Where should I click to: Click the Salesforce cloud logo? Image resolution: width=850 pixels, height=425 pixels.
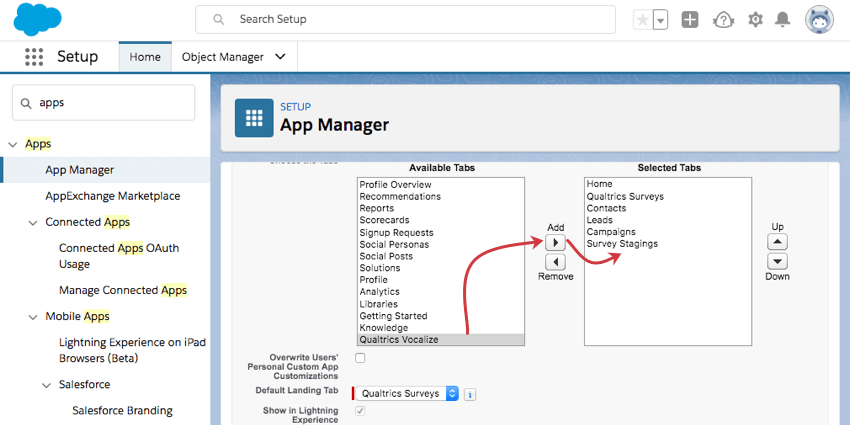point(38,19)
